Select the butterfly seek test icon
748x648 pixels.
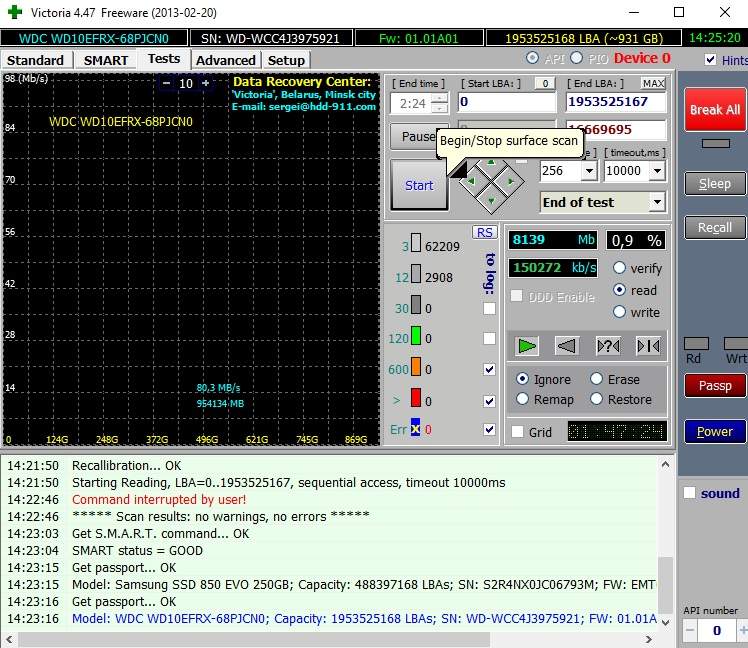coord(648,346)
